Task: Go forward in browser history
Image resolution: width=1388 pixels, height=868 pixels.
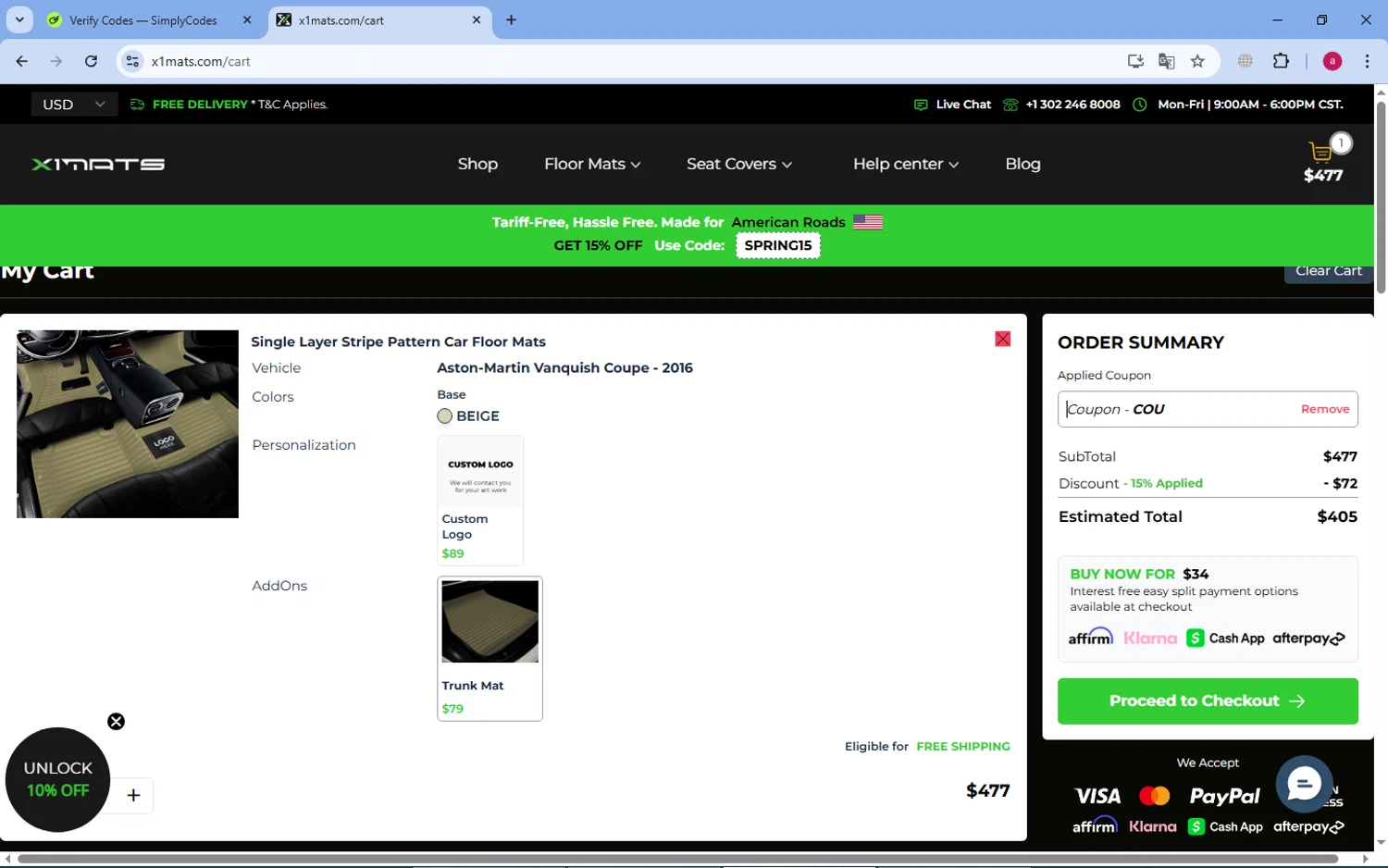Action: [56, 61]
